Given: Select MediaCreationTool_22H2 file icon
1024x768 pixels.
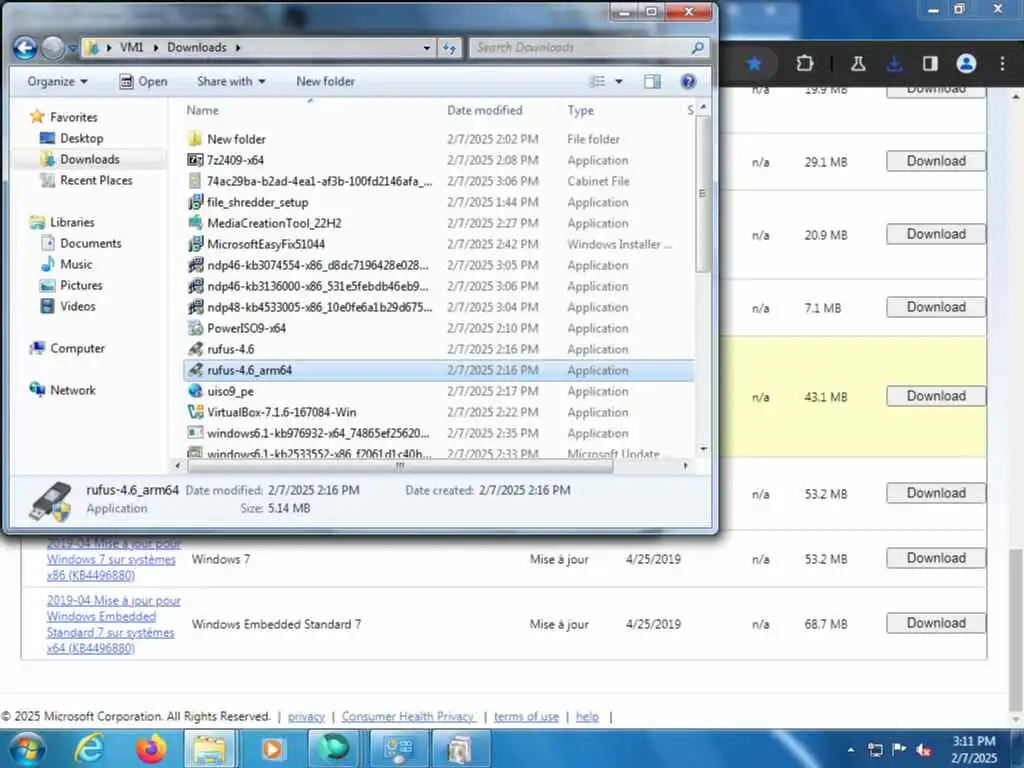Looking at the screenshot, I should click(x=195, y=223).
